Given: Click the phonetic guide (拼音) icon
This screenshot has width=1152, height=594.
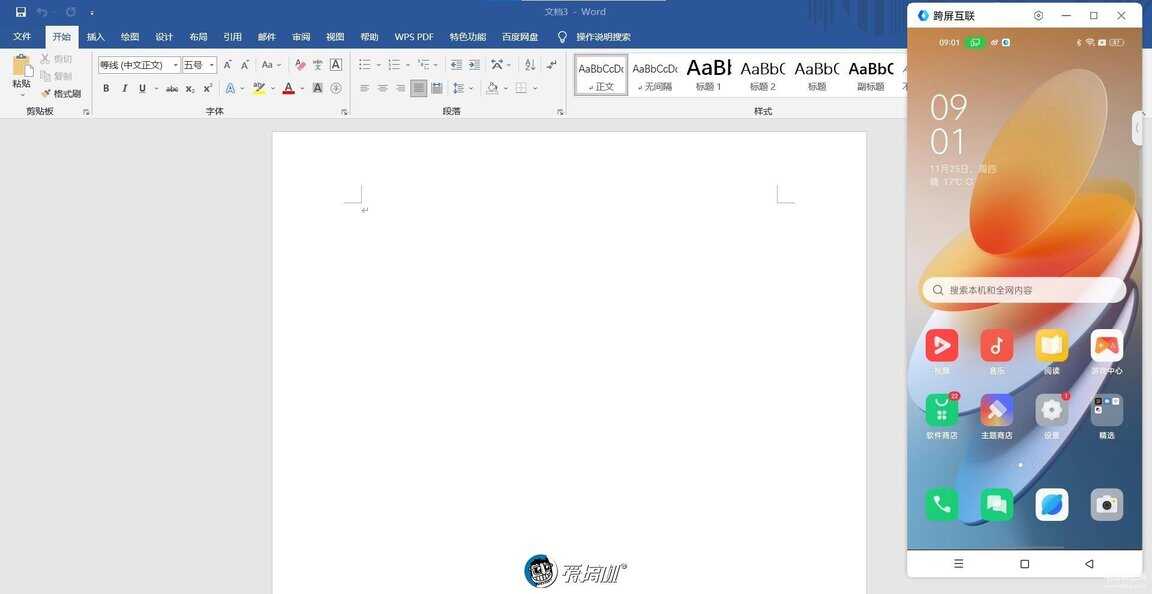Looking at the screenshot, I should click(x=317, y=65).
